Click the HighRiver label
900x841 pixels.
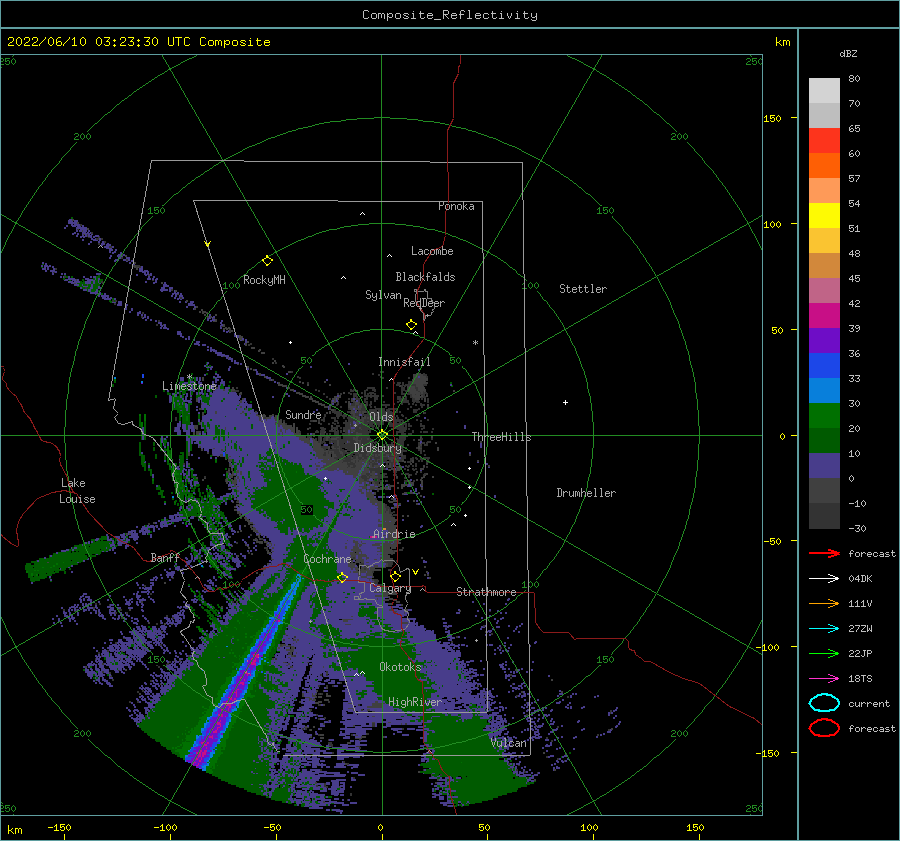click(414, 702)
